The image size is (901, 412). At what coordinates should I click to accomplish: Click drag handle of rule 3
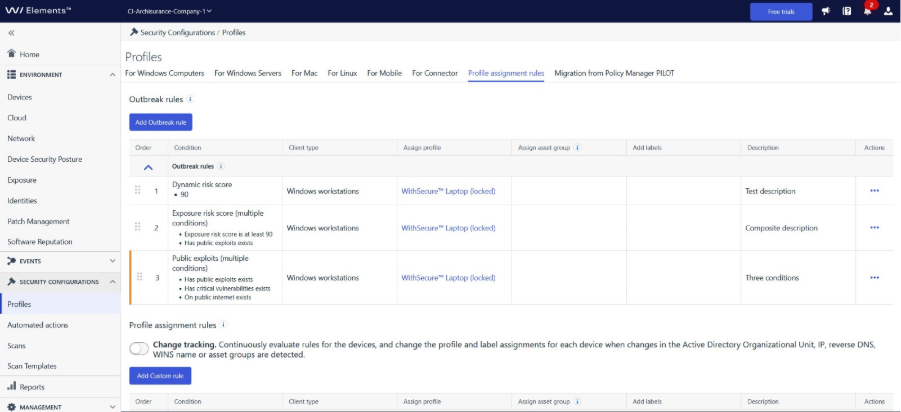139,278
